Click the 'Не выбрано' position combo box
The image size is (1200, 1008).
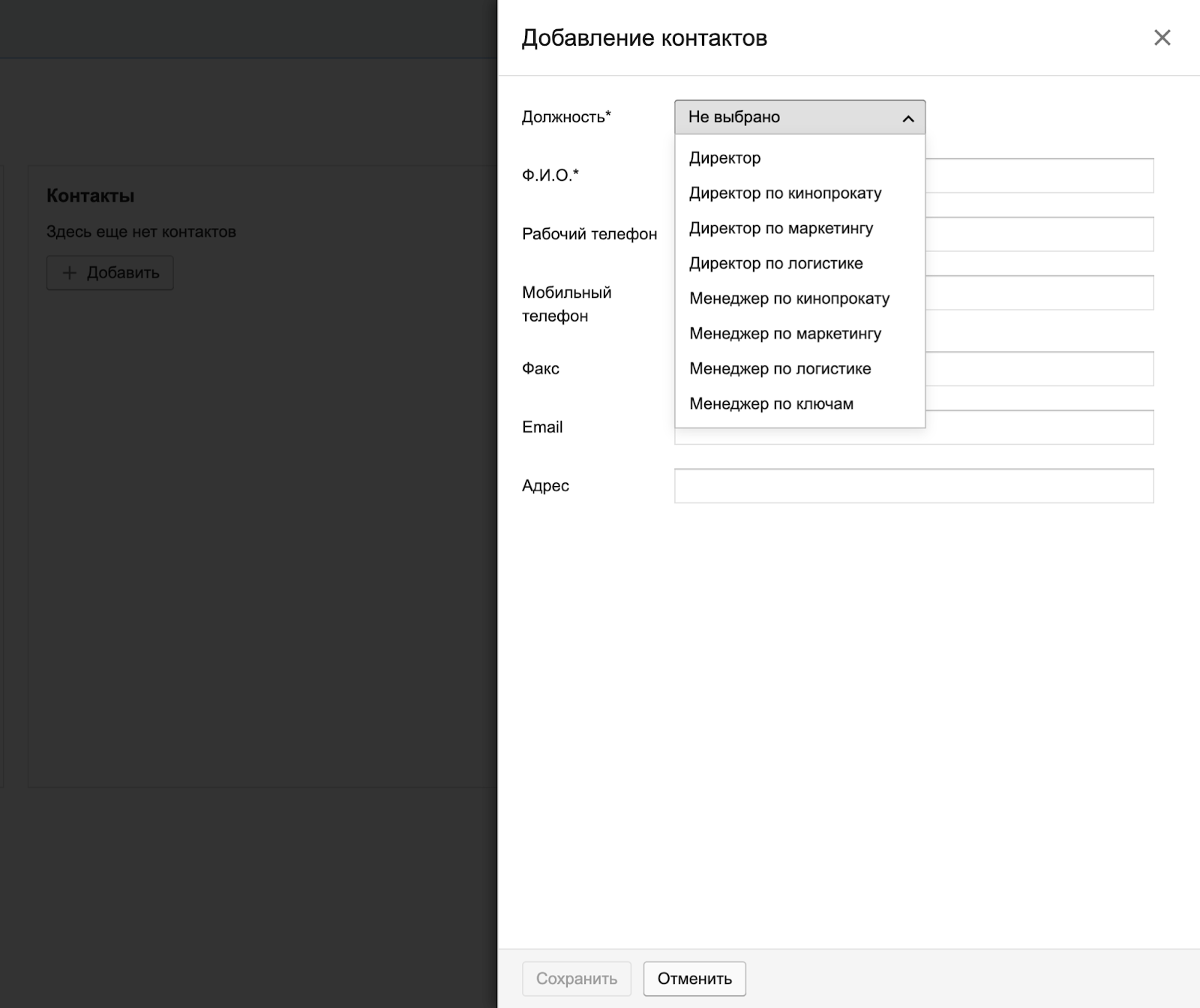787,117
